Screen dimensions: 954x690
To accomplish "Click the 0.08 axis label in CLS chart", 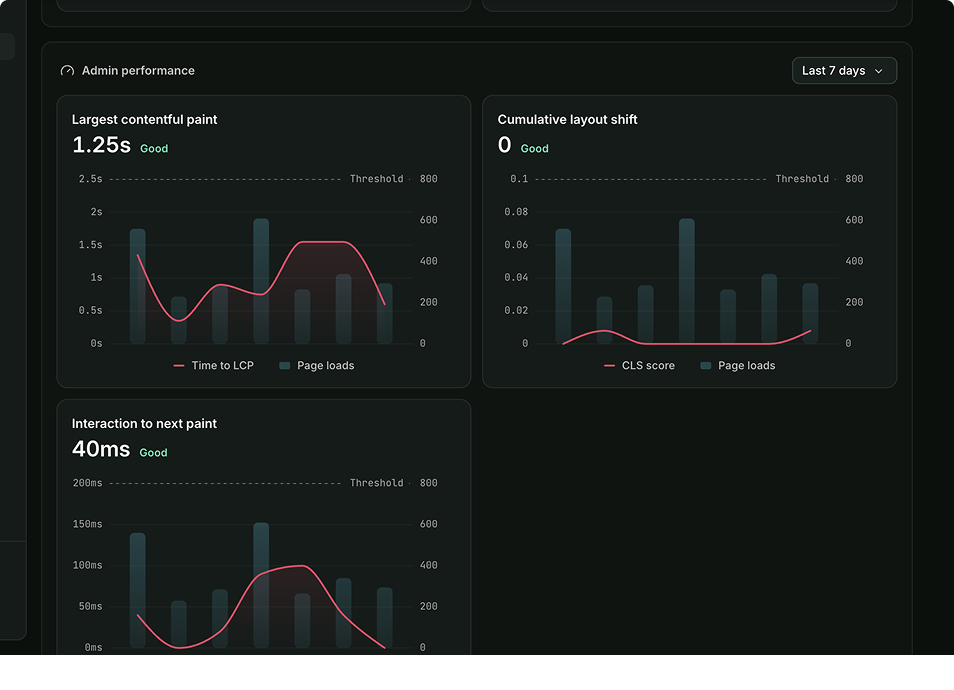I will [x=516, y=212].
